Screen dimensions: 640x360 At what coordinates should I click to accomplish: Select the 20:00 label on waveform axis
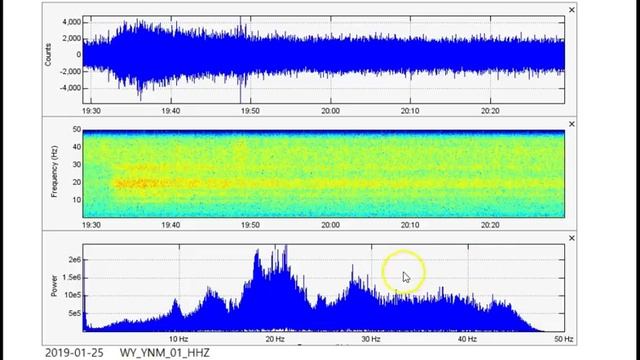330,111
